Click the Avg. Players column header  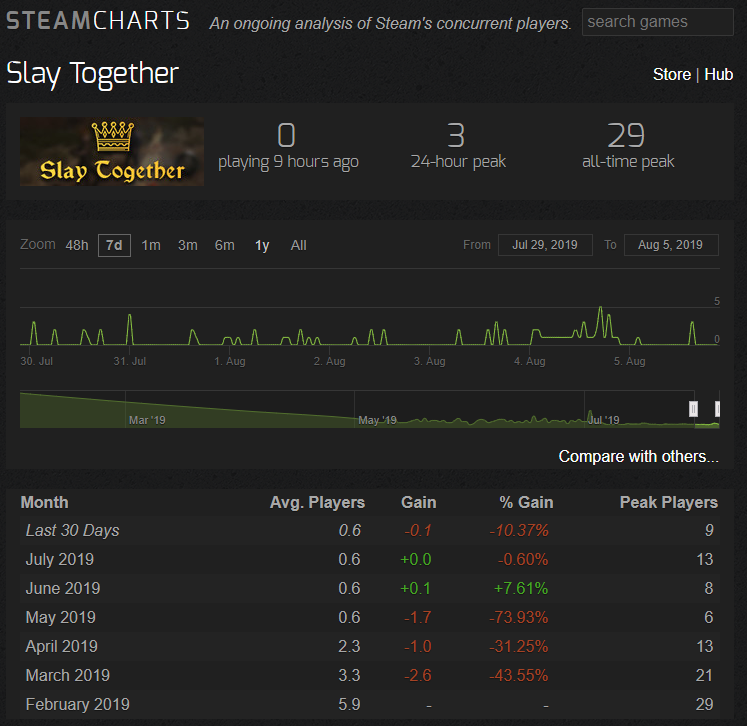pos(317,503)
